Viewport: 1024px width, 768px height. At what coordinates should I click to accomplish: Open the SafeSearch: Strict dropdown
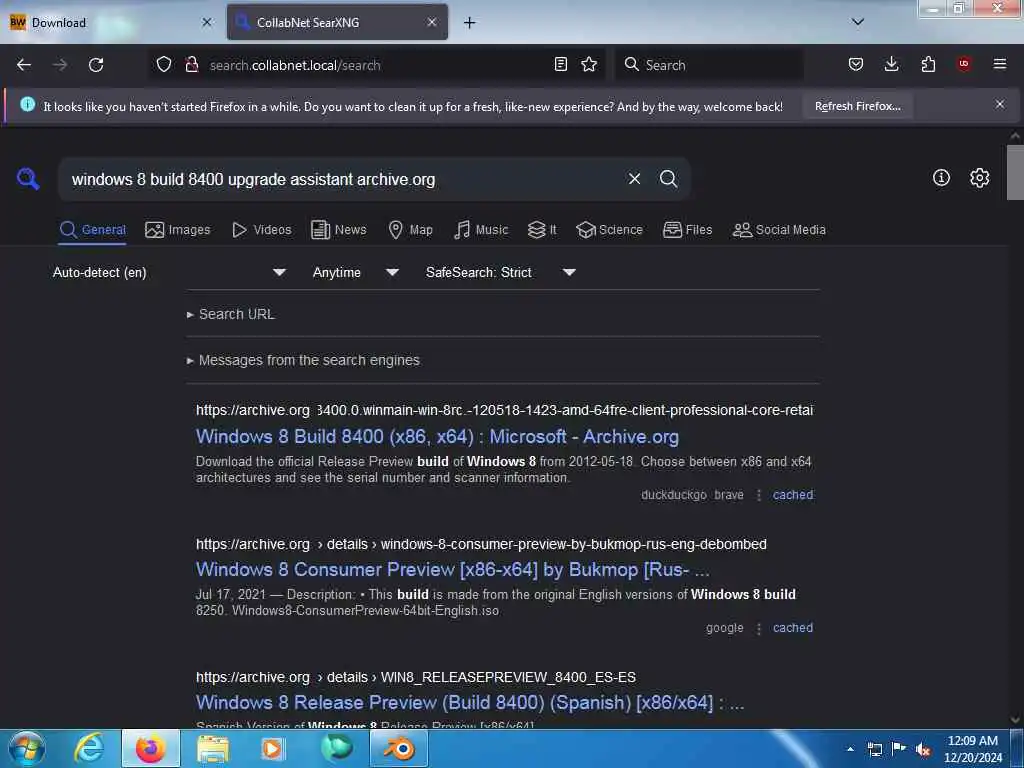pos(500,272)
